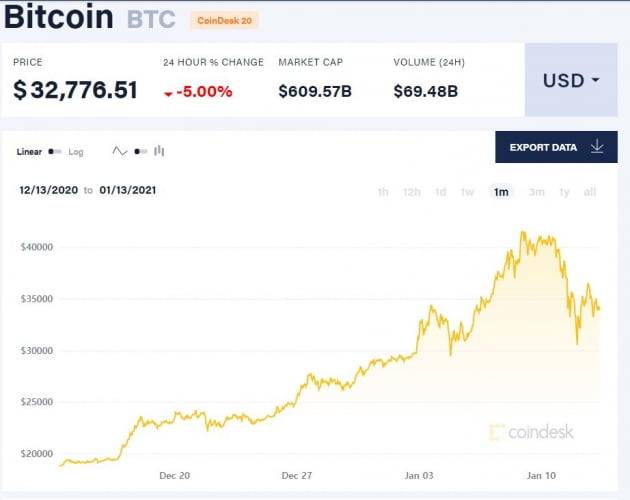
Task: Click the CoinDesk watermark logo on chart
Action: pos(531,432)
